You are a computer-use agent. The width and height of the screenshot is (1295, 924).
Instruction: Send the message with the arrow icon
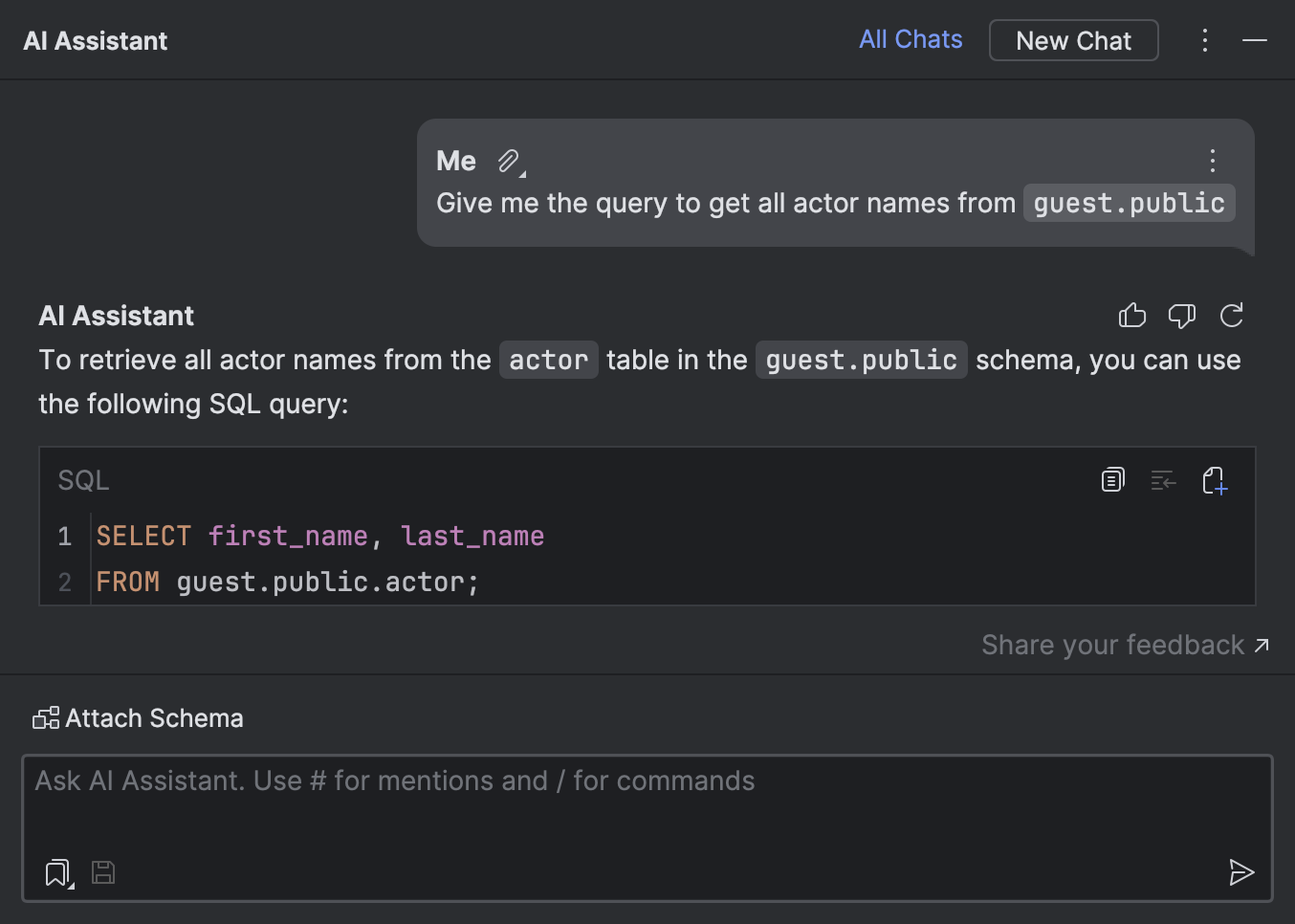1241,872
